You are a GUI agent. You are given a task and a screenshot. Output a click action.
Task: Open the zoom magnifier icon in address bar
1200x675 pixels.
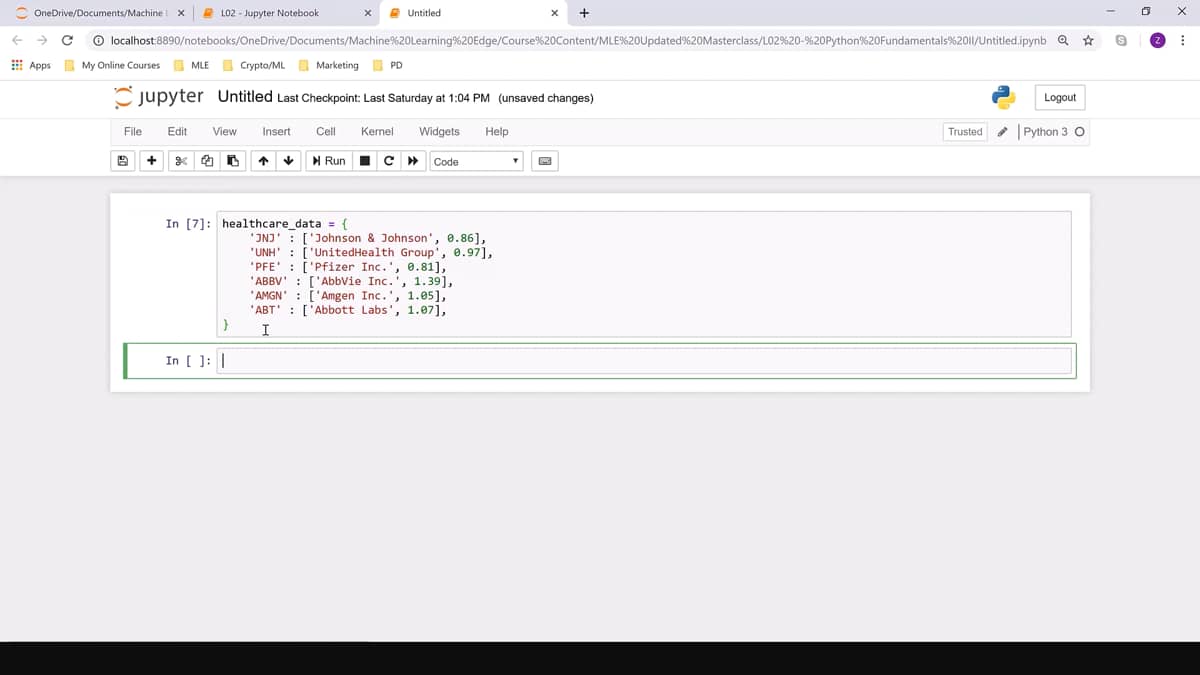tap(1063, 40)
